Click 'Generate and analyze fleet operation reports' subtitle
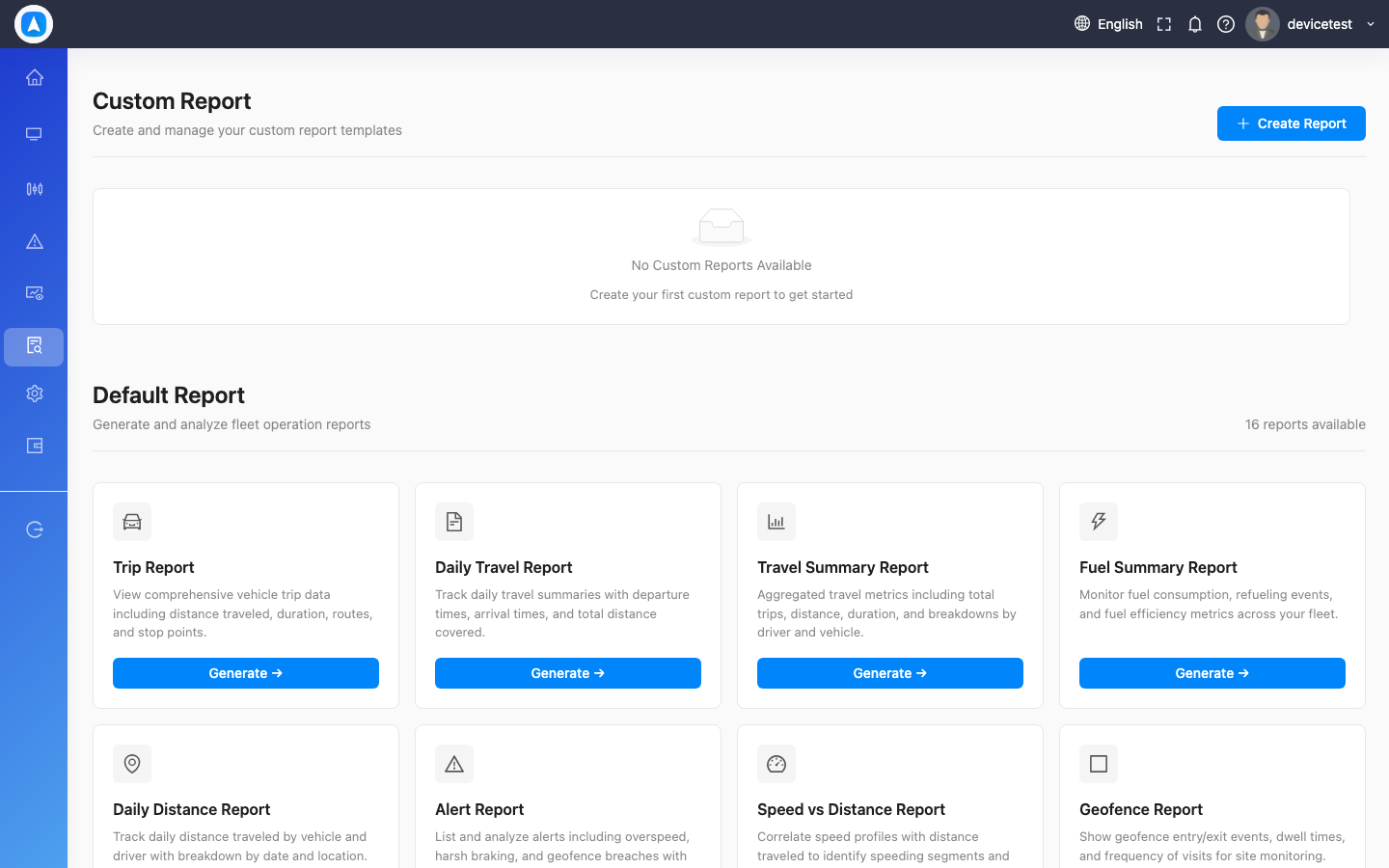1389x868 pixels. tap(231, 424)
